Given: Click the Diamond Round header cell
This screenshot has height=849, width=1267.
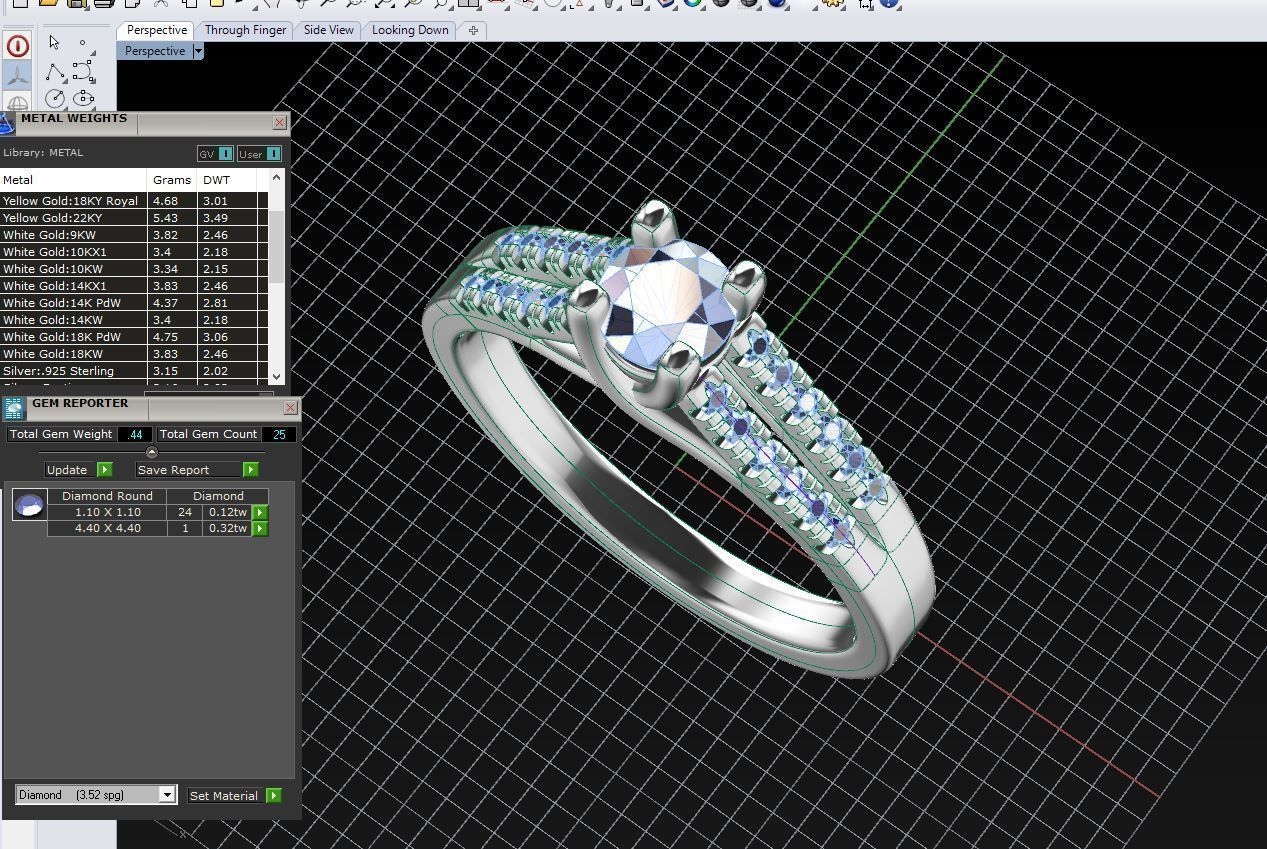Looking at the screenshot, I should [107, 496].
